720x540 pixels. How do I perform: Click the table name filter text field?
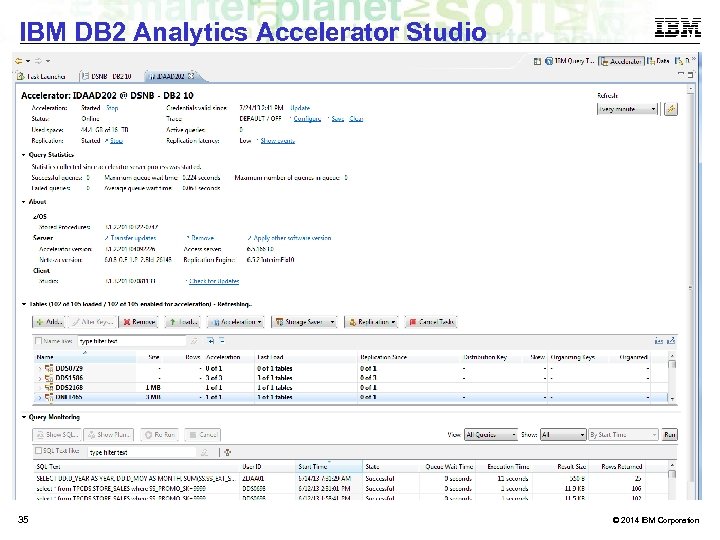point(132,341)
